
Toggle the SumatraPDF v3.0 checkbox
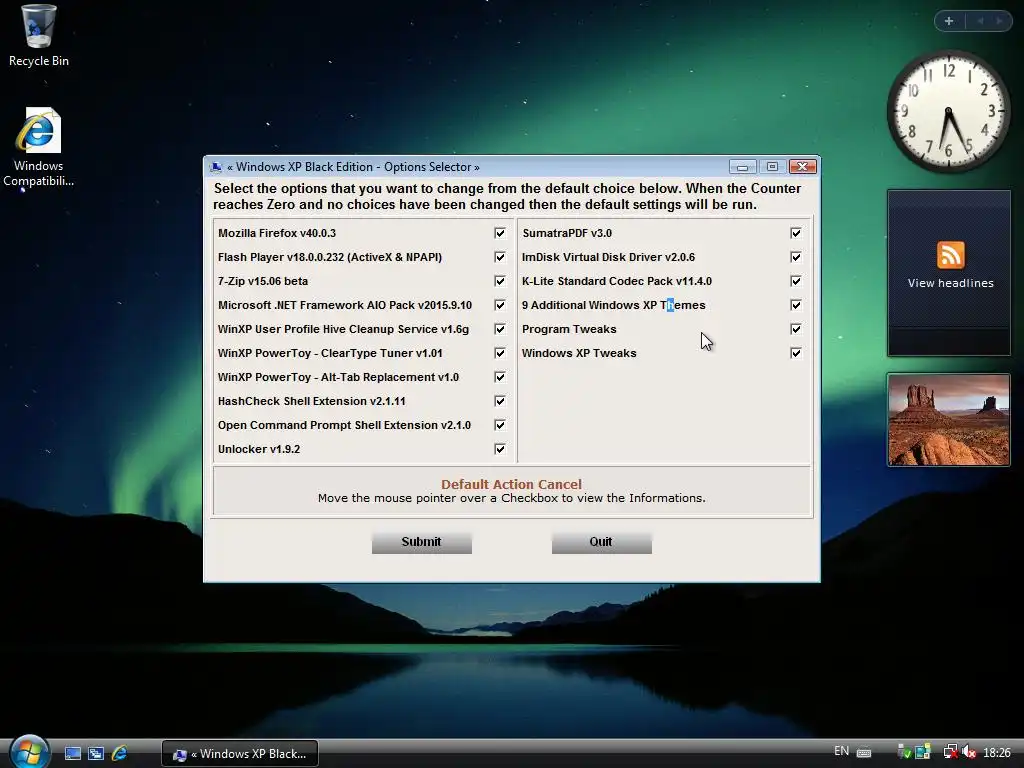coord(796,233)
